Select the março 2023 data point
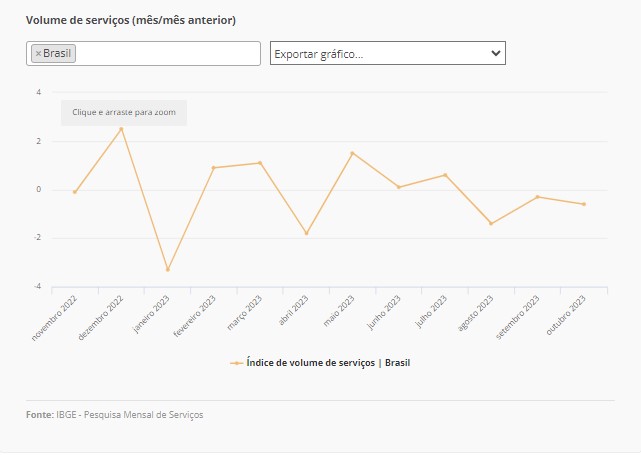This screenshot has width=641, height=455. click(260, 163)
